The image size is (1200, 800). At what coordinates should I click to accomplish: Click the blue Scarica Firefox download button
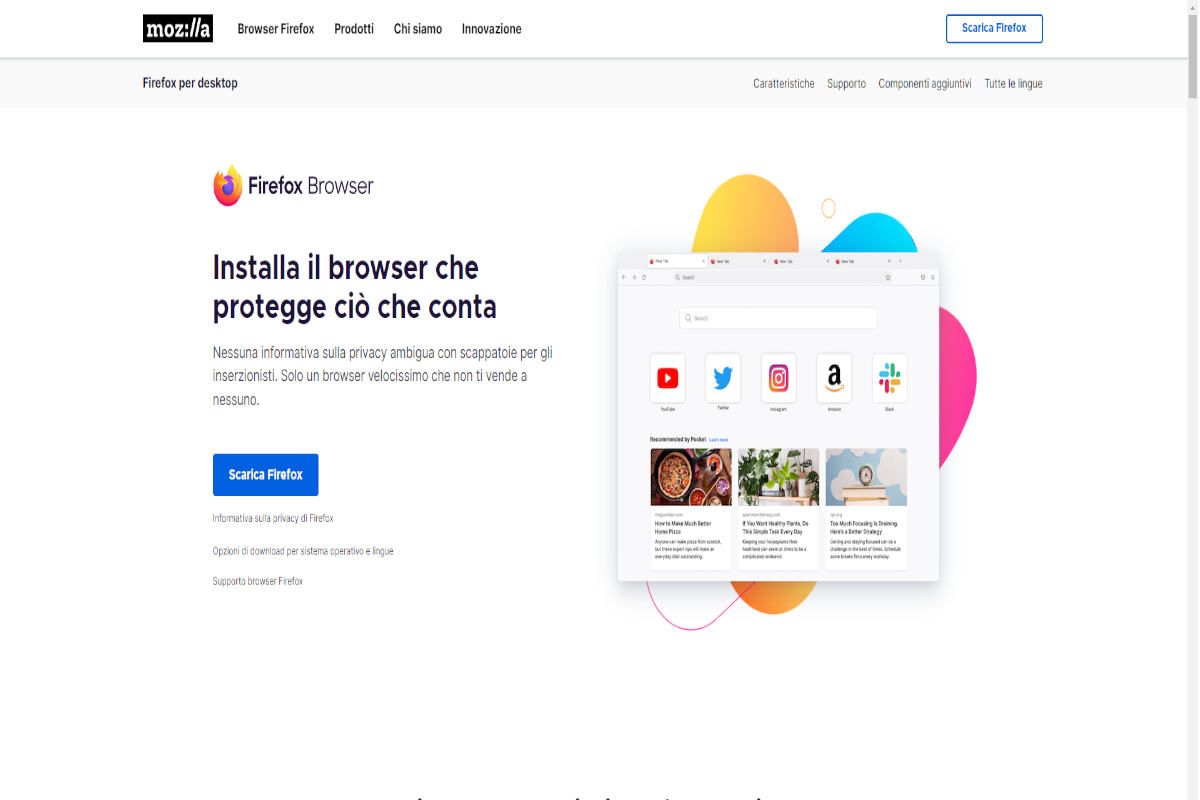point(265,475)
